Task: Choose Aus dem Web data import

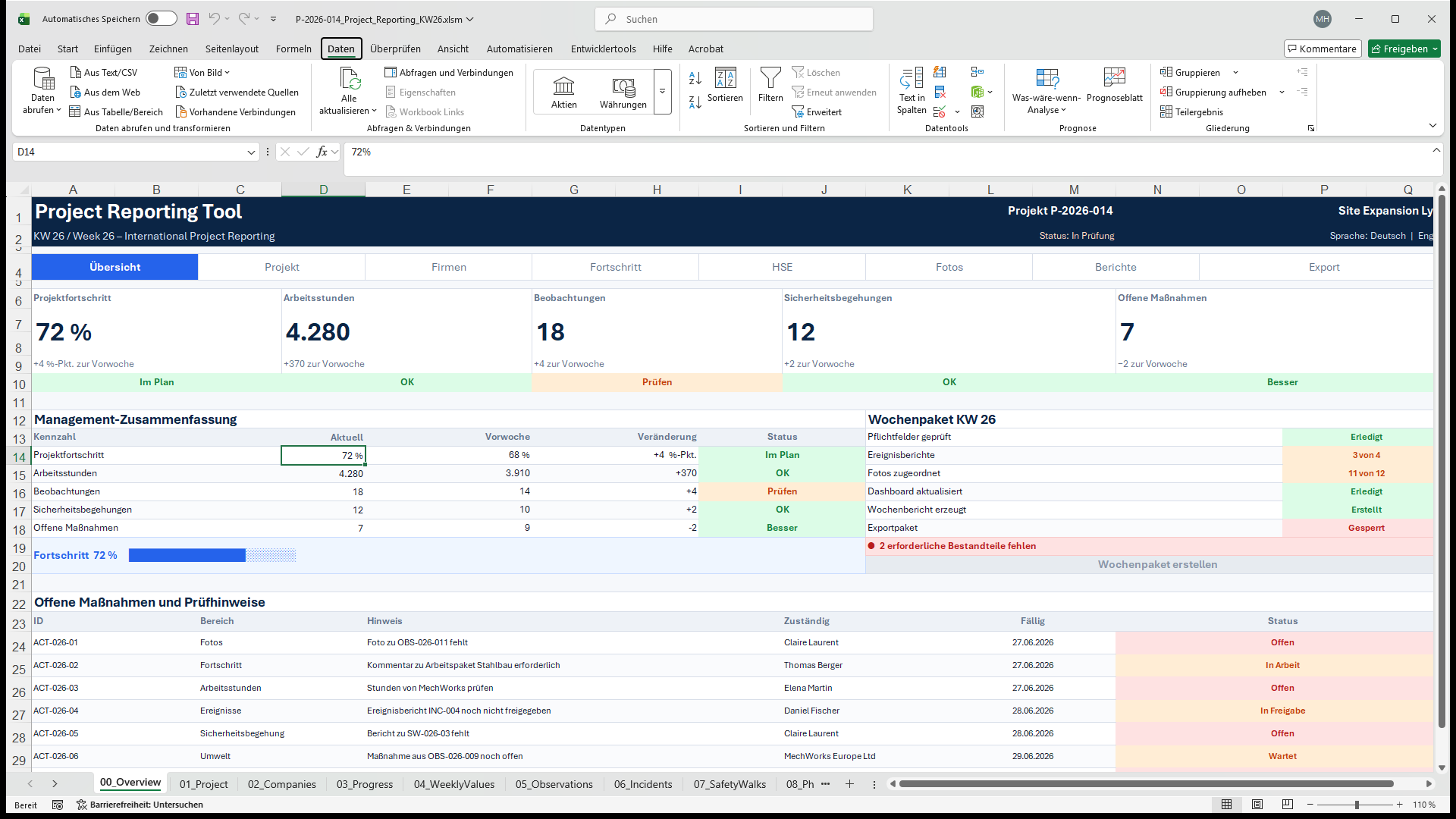Action: [105, 92]
